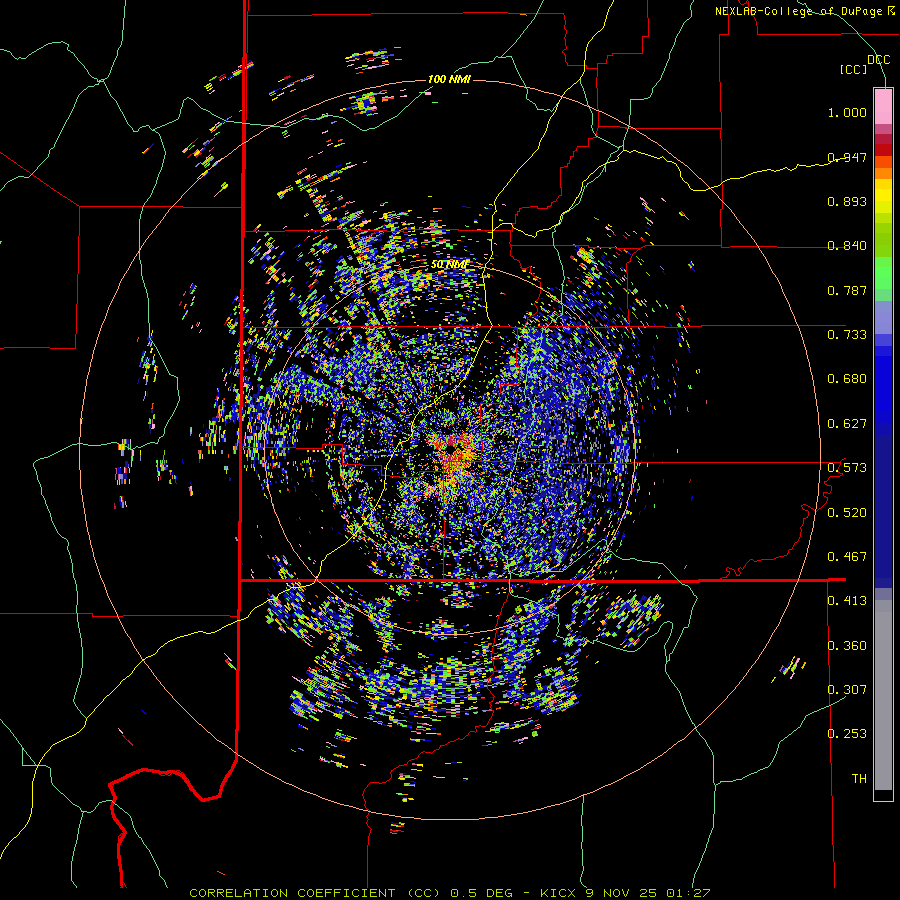The width and height of the screenshot is (900, 900).
Task: Select the 0.840 legend value
Action: click(x=847, y=246)
